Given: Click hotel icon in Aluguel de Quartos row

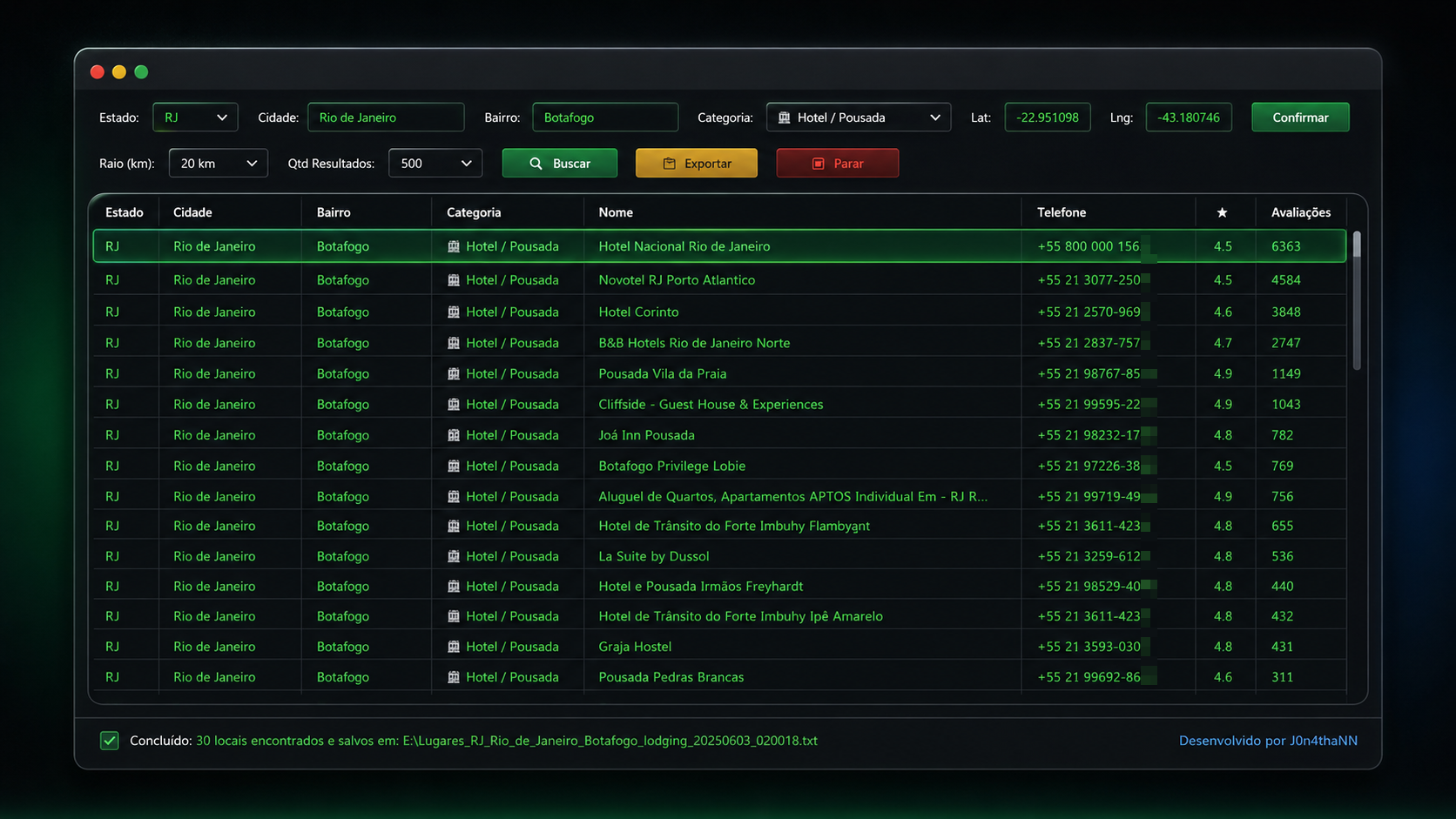Looking at the screenshot, I should [x=454, y=496].
